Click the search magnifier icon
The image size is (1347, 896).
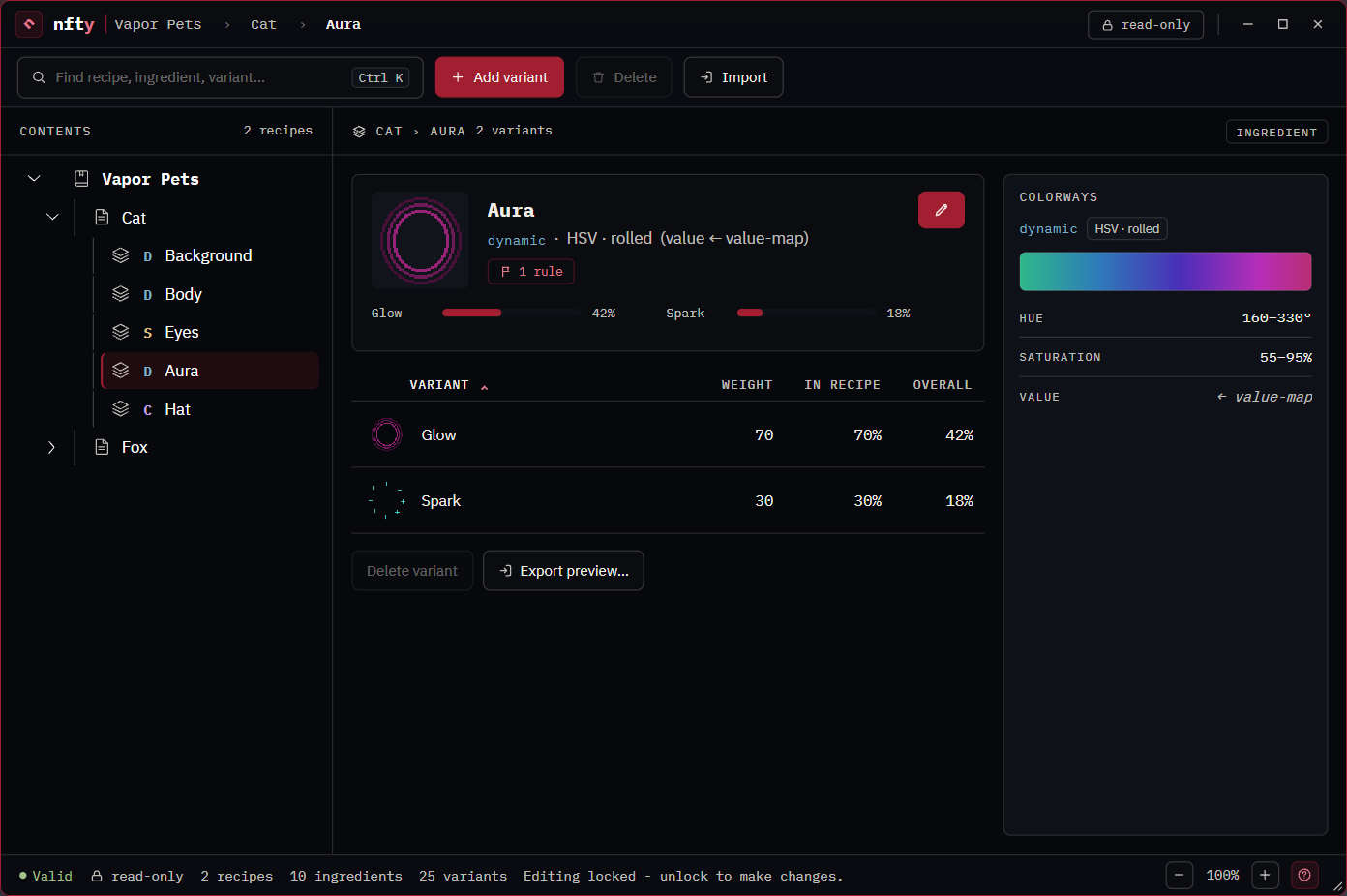39,77
